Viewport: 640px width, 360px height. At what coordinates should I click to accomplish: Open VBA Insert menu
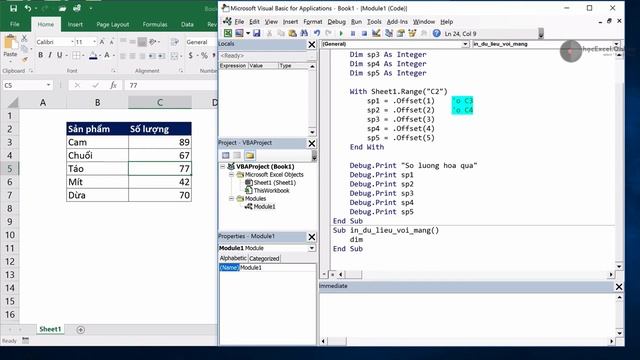[x=290, y=22]
